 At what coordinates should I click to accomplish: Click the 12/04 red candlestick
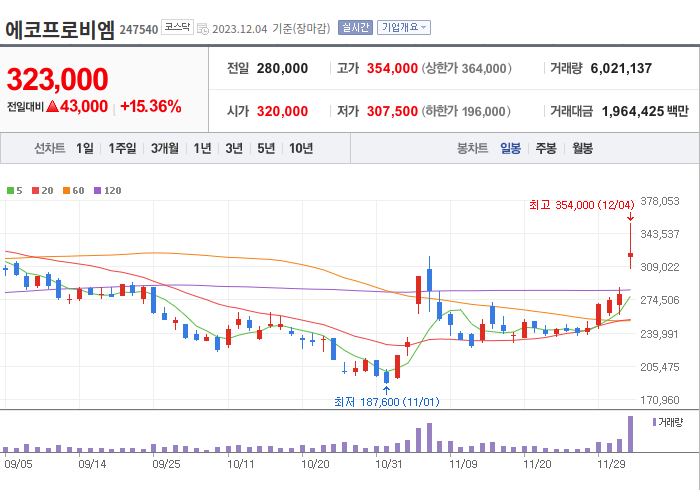(x=630, y=255)
